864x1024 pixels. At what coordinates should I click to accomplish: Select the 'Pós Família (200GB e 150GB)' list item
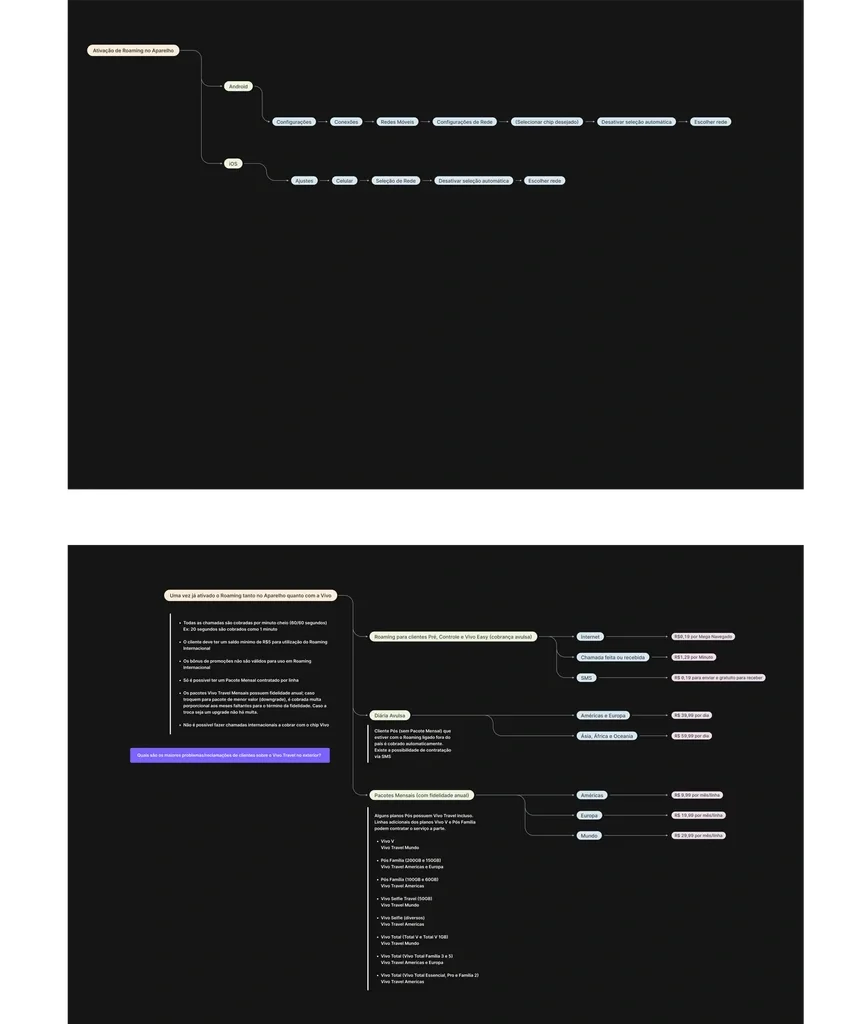click(411, 863)
